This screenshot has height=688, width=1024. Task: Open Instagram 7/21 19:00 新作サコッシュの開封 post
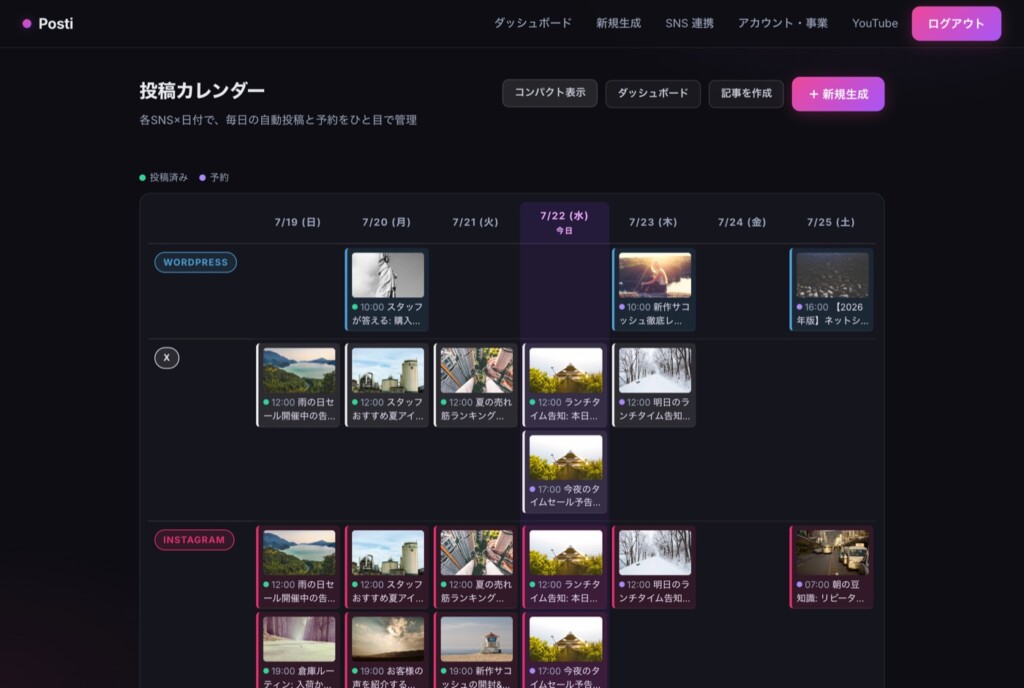pyautogui.click(x=475, y=651)
